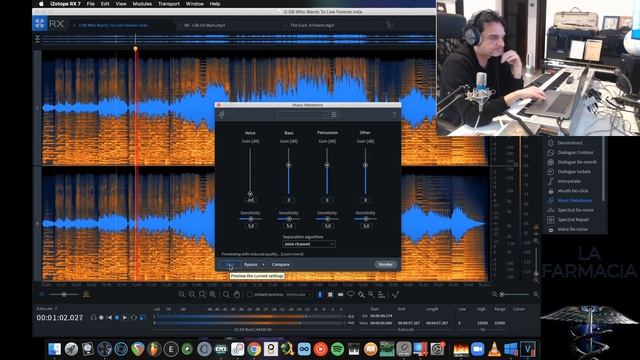Click the zoom slider handle at bottom right
The image size is (640, 360).
click(502, 294)
